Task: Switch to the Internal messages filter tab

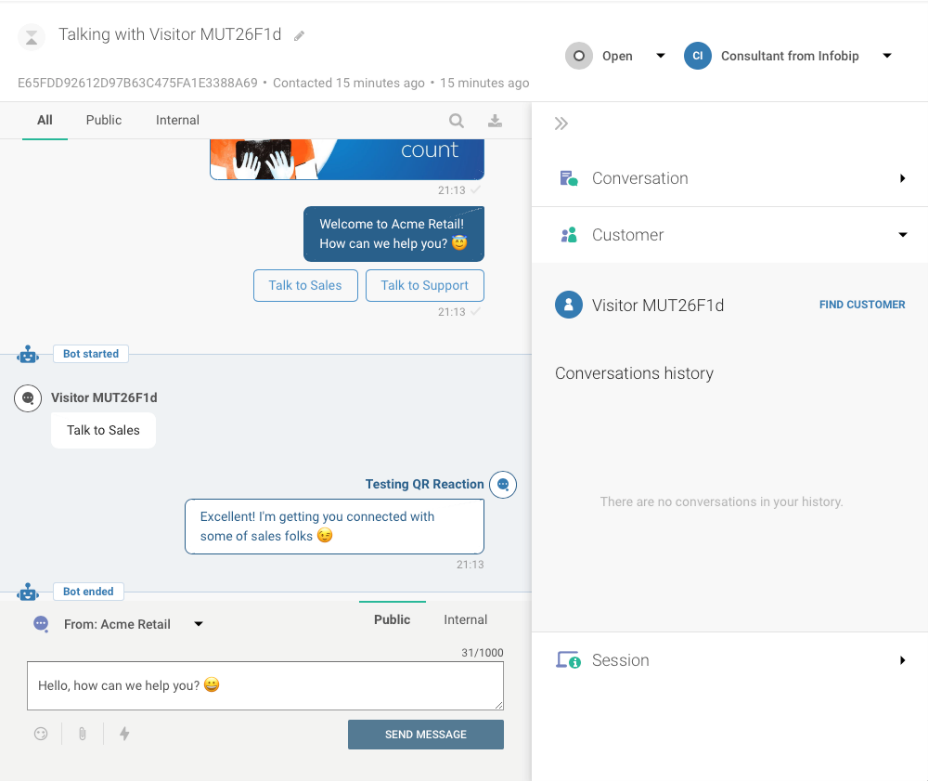Action: coord(177,120)
